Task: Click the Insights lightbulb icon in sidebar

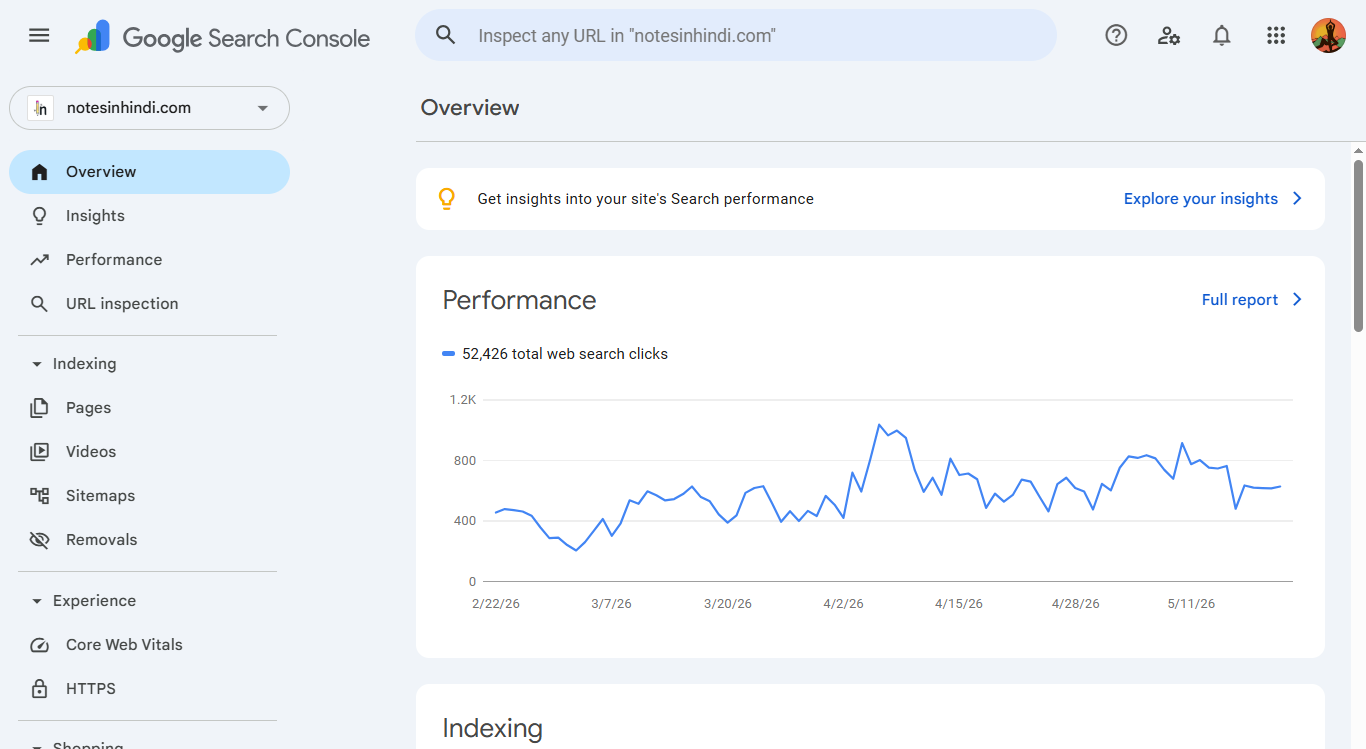Action: (x=39, y=216)
